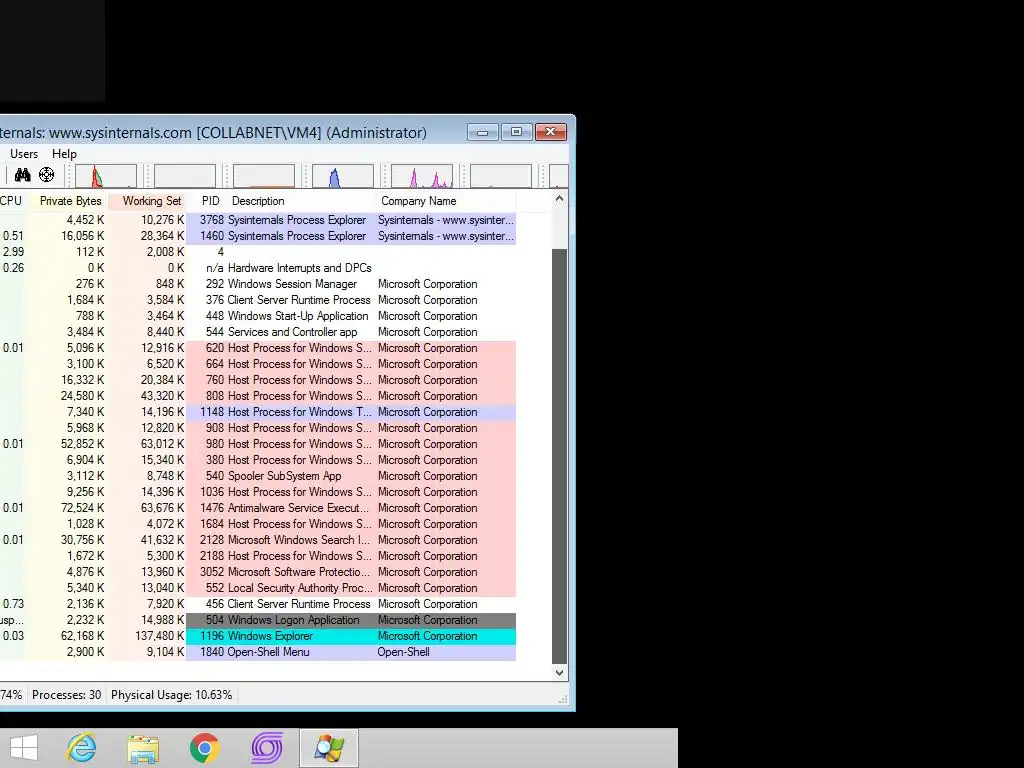Open the pink-purple spikes mini graph in toolbar

click(422, 176)
